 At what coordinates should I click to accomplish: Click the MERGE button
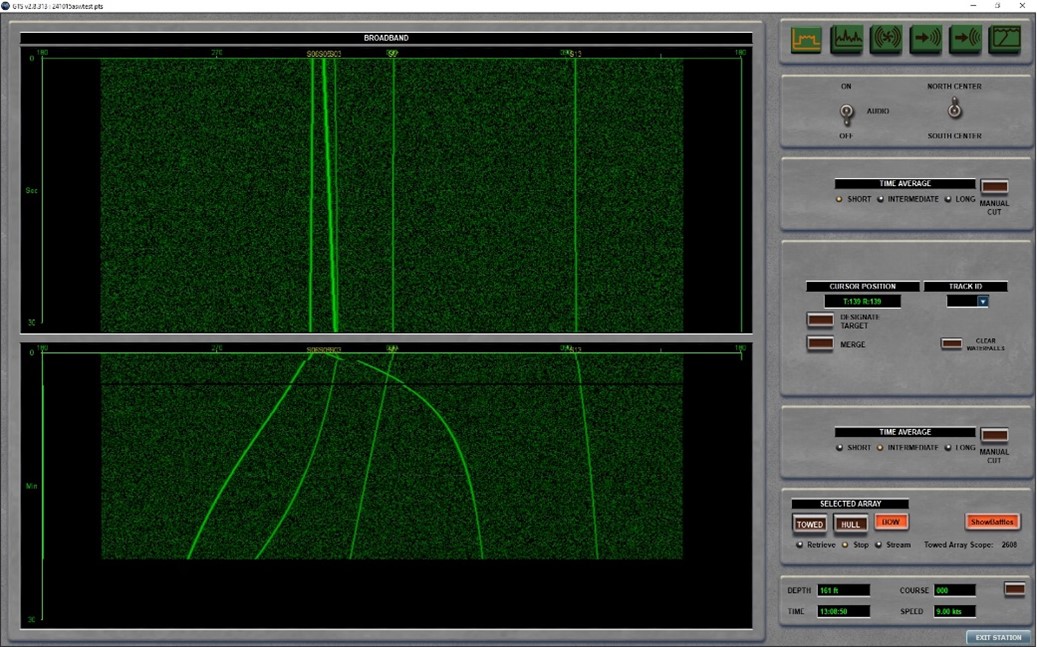coord(820,344)
